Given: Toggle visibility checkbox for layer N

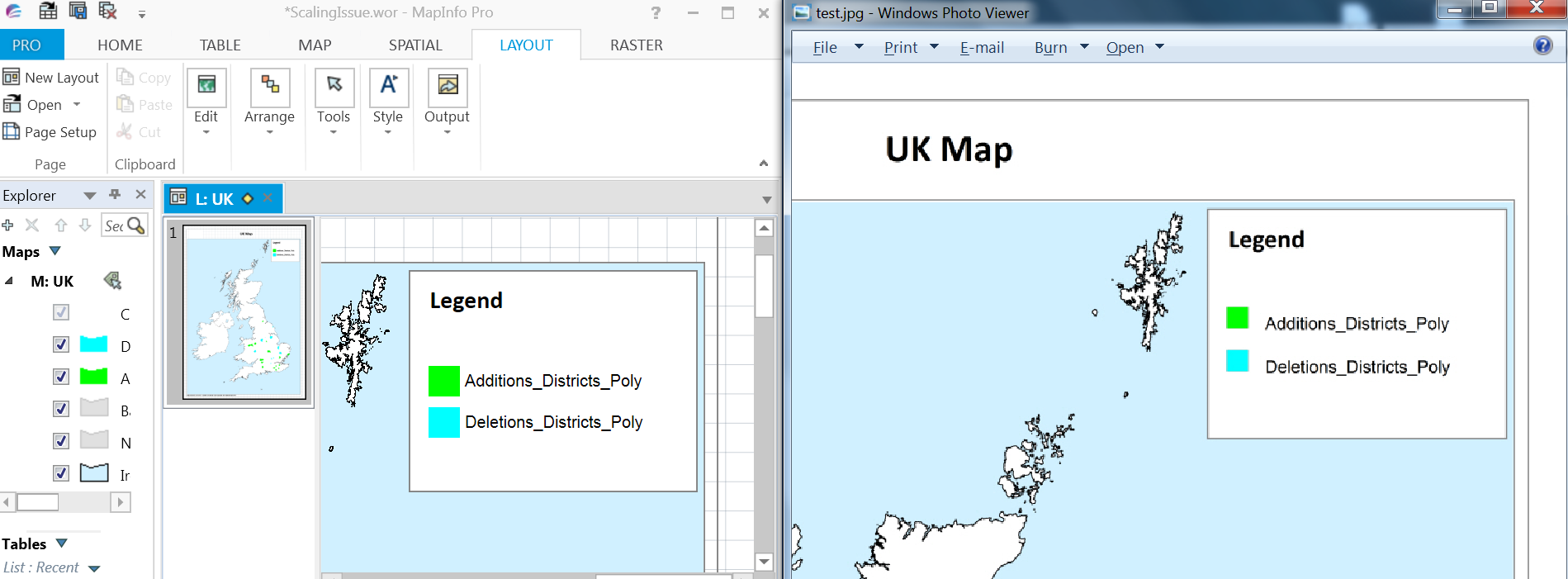Looking at the screenshot, I should click(x=61, y=441).
